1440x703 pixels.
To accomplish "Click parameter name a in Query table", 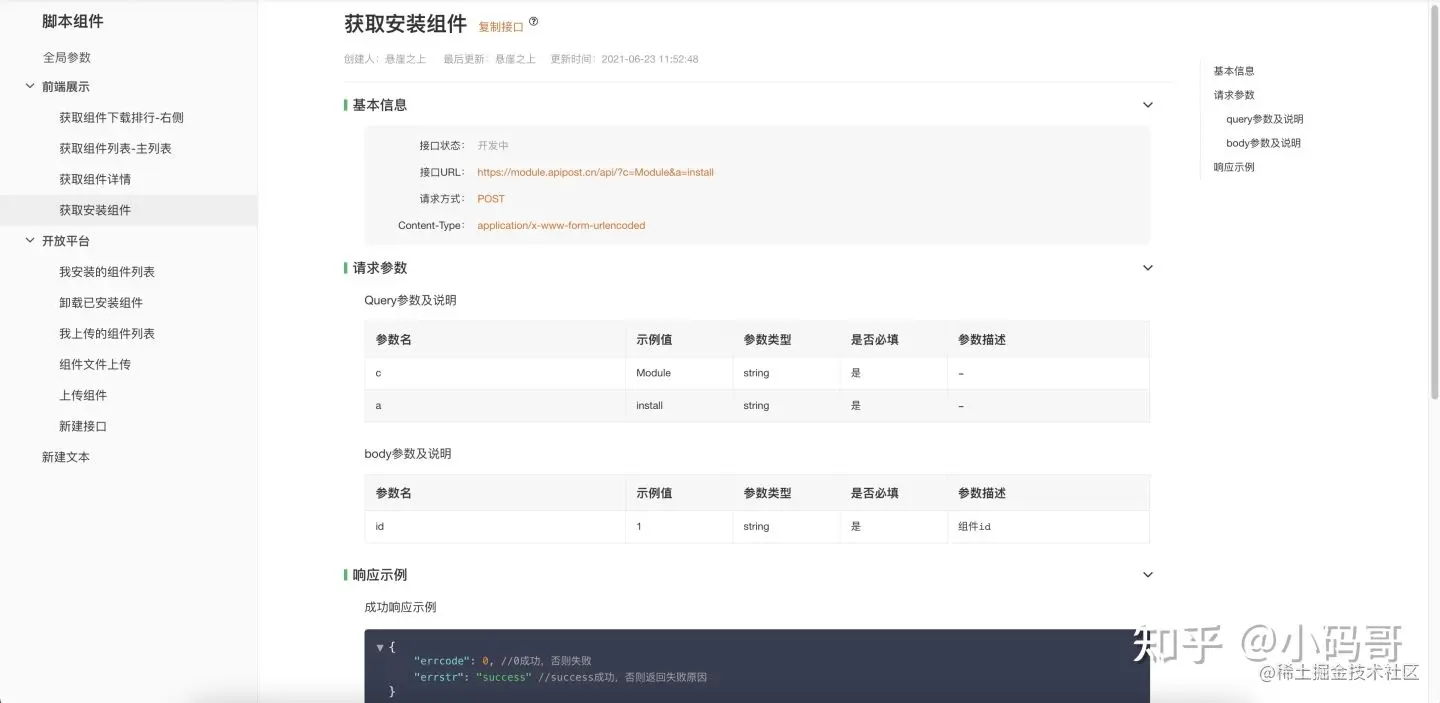I will point(378,406).
